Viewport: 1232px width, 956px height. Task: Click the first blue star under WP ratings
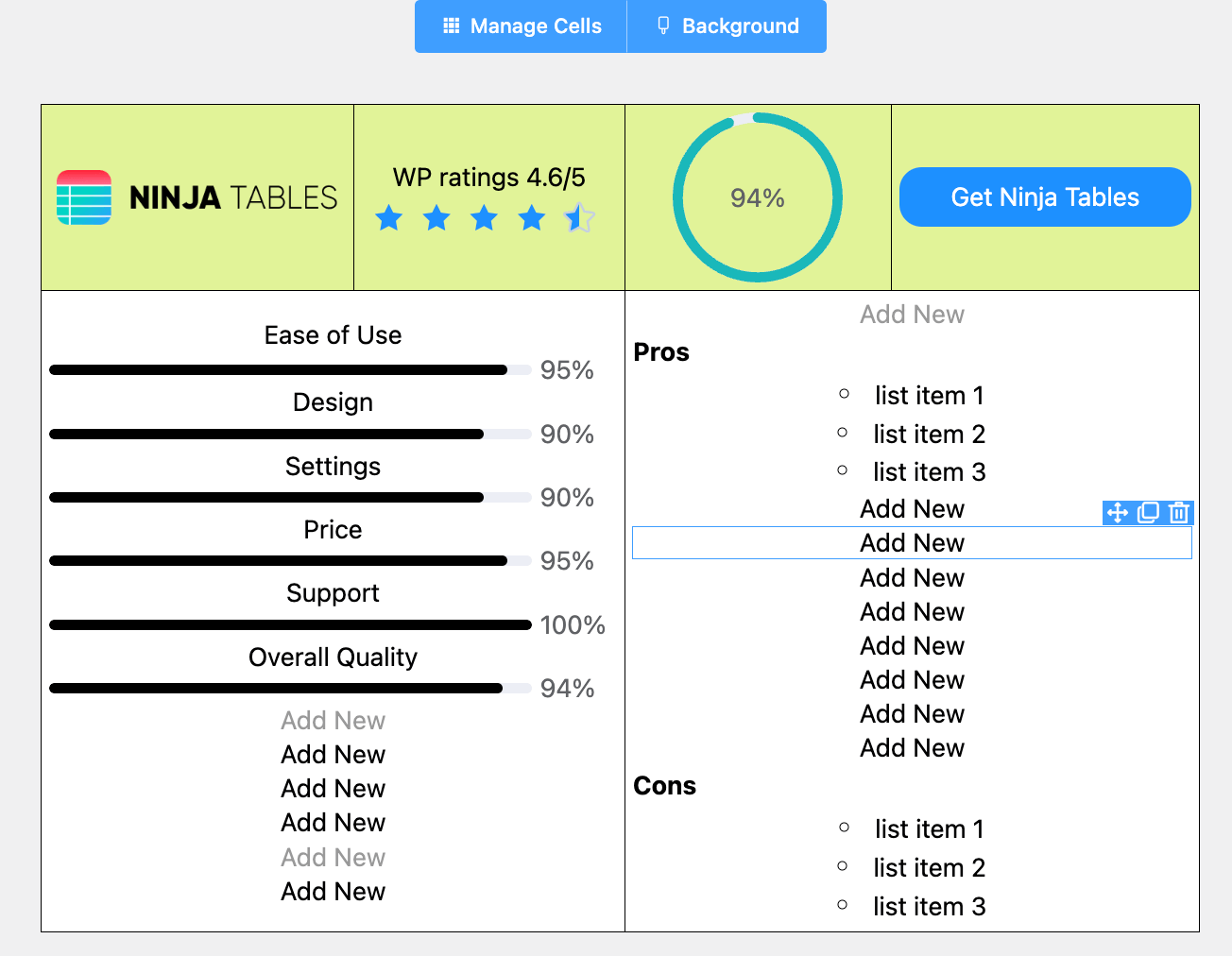point(388,218)
